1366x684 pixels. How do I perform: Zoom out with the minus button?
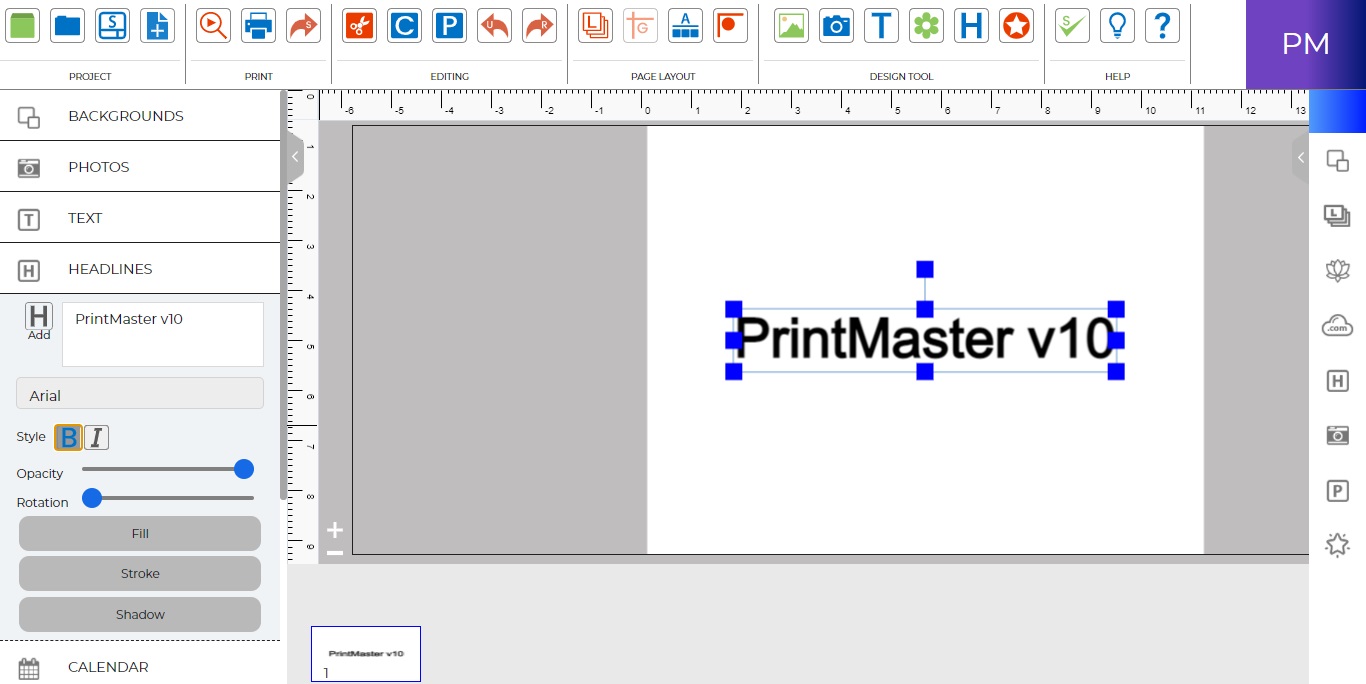335,553
